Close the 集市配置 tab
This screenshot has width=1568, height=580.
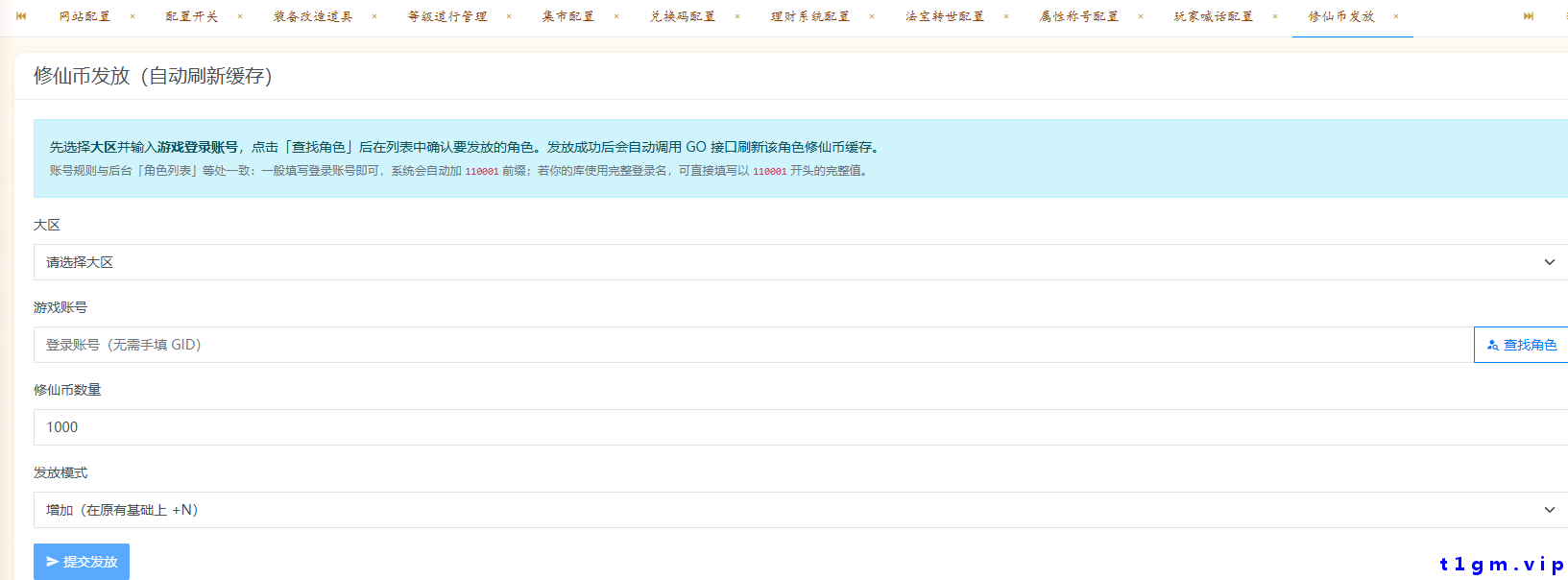coord(616,16)
